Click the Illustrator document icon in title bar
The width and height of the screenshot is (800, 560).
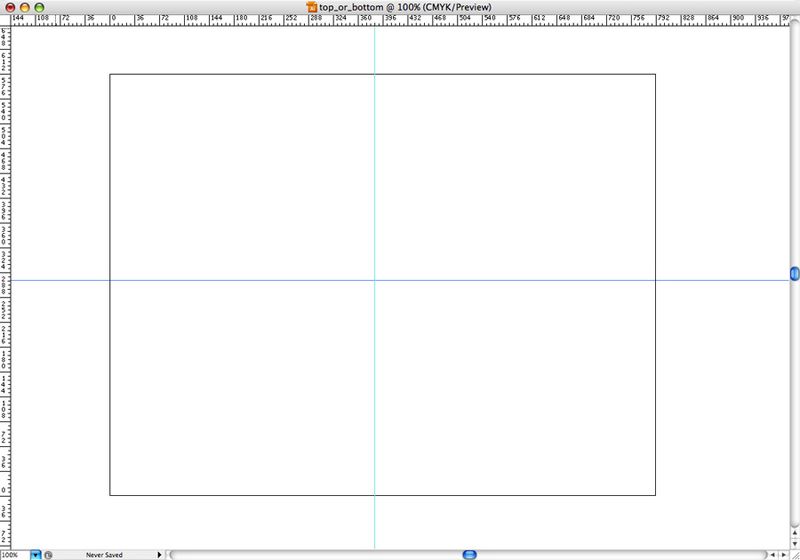(x=312, y=6)
